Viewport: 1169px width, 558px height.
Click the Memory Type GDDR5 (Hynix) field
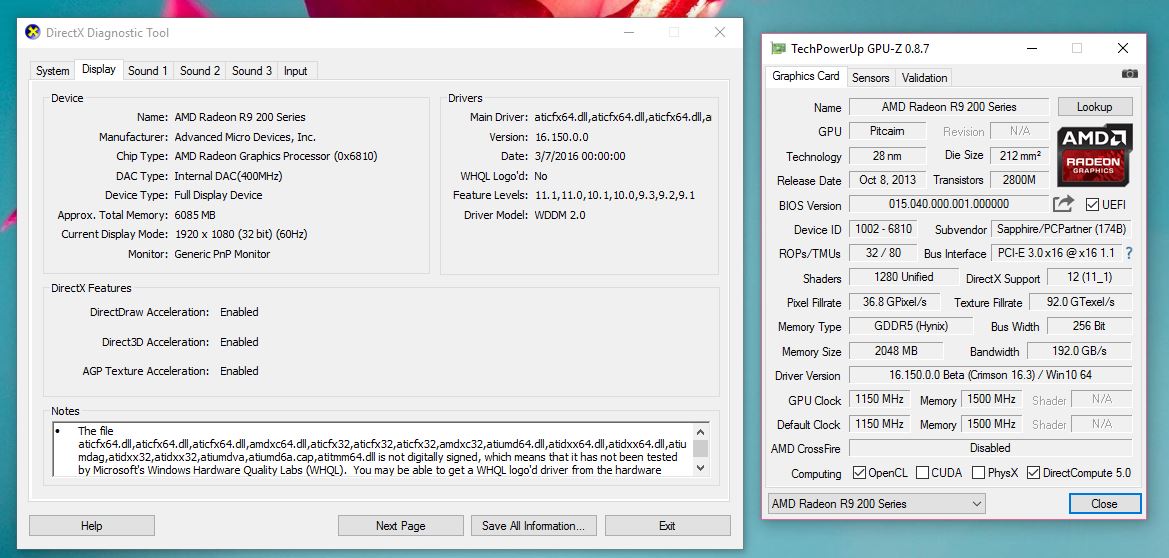911,326
